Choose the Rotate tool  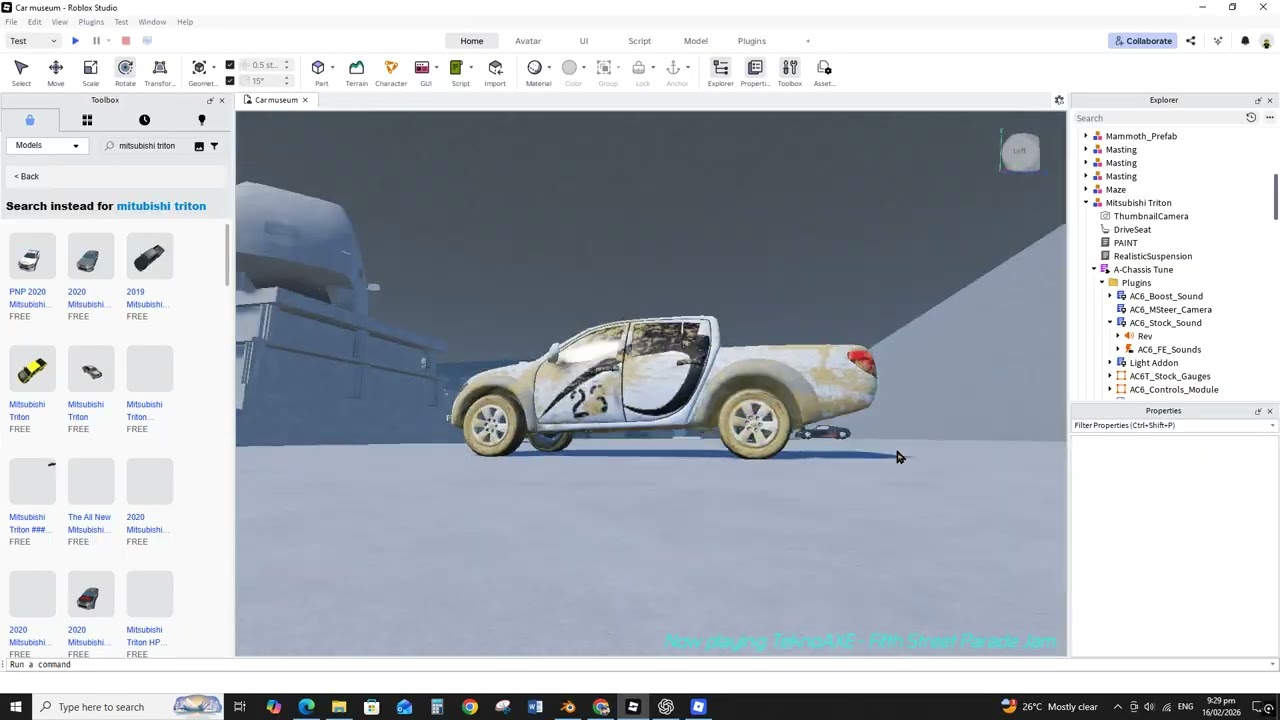(x=125, y=72)
